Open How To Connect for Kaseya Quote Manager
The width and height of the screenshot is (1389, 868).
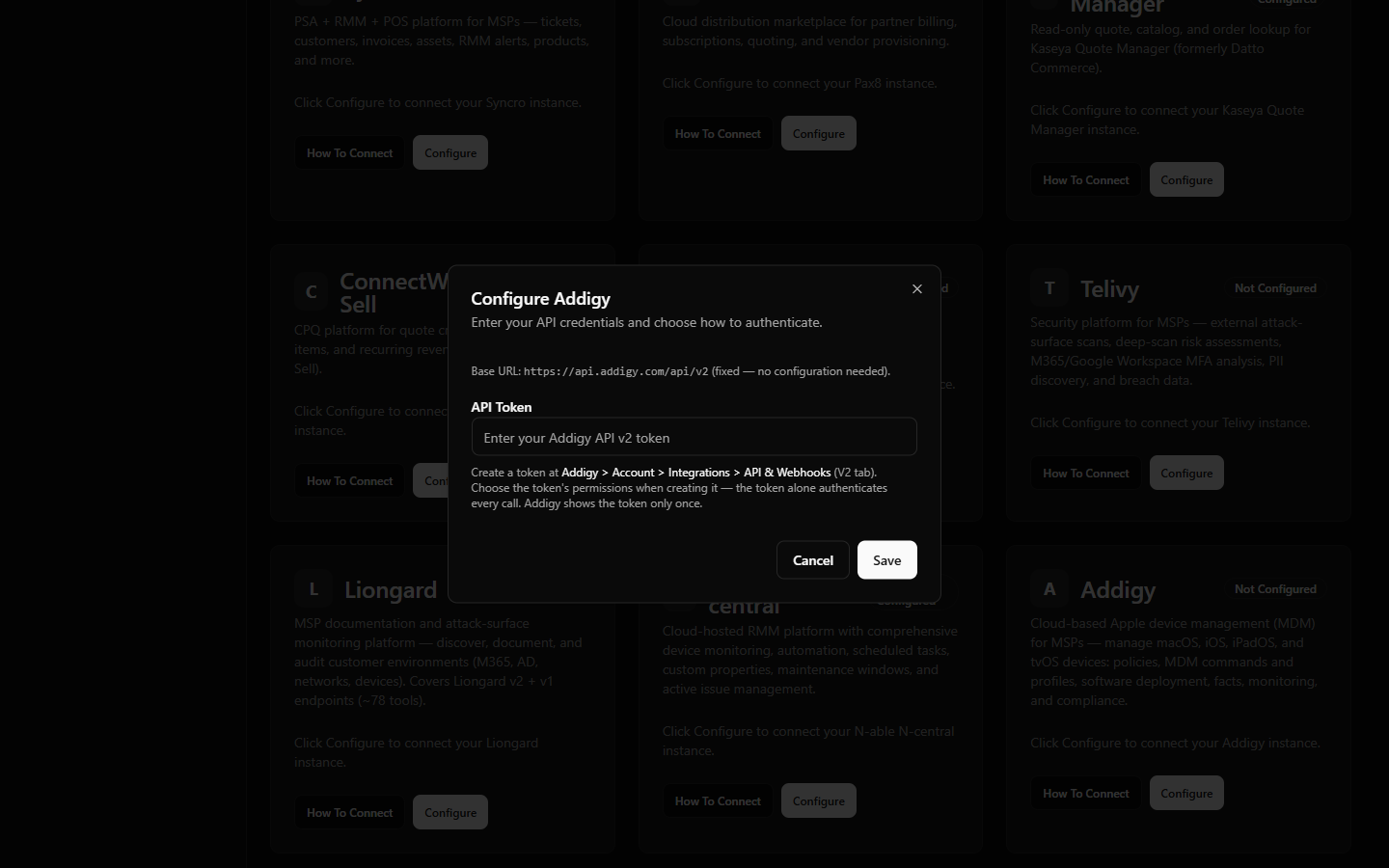pos(1085,179)
